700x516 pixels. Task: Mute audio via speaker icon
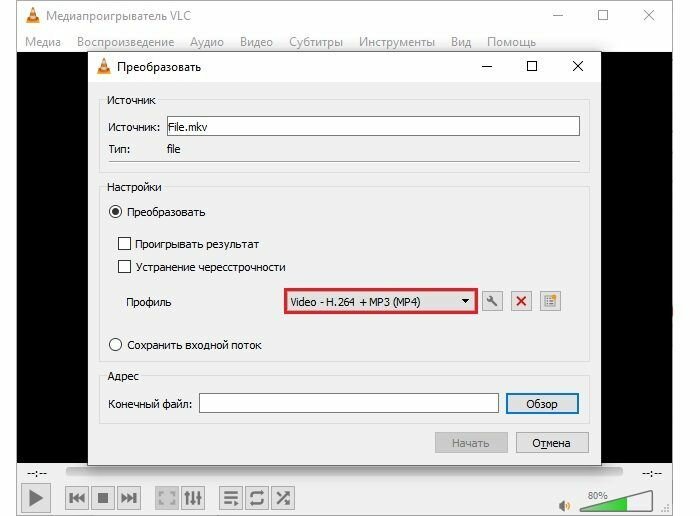pos(564,506)
